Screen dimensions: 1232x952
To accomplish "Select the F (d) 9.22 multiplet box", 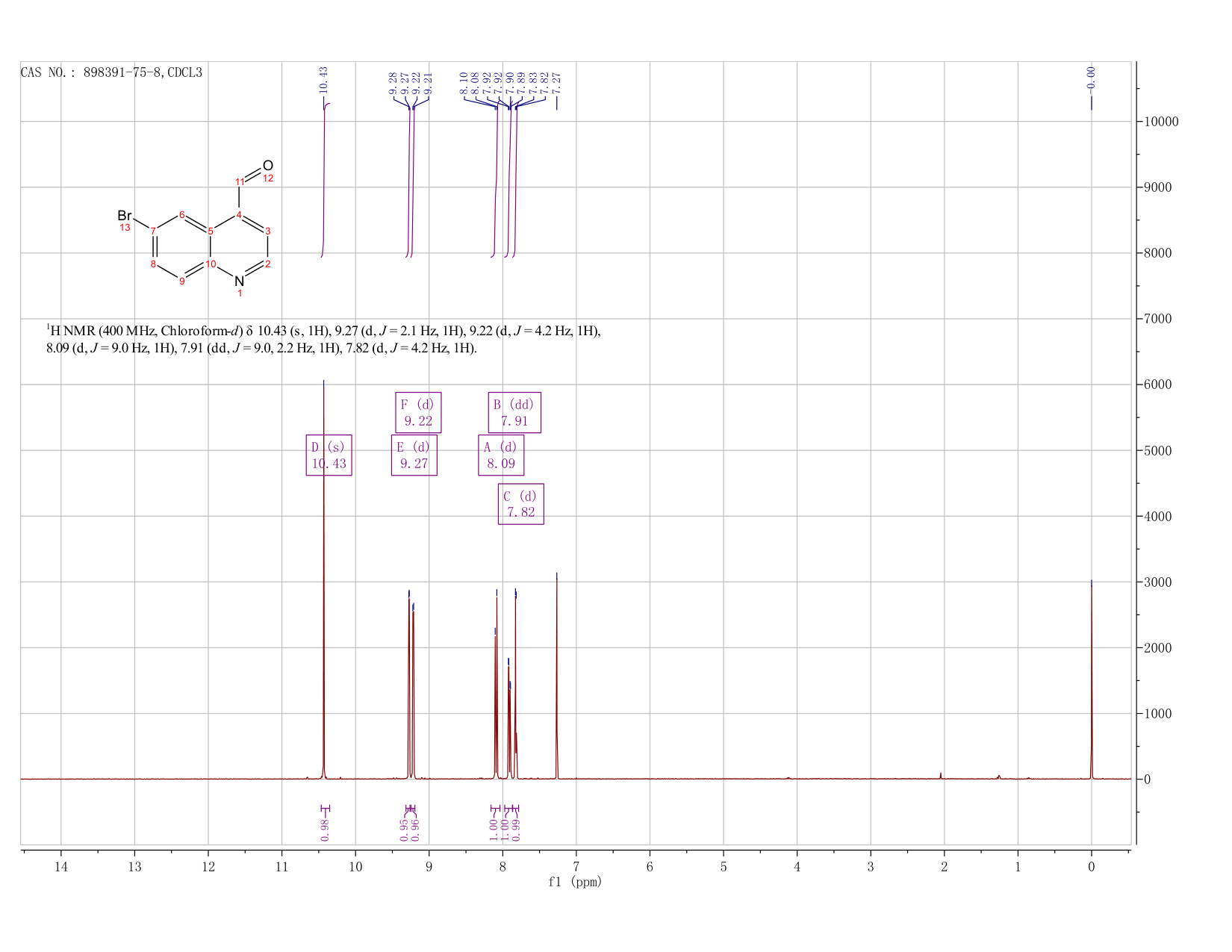I will pyautogui.click(x=418, y=412).
